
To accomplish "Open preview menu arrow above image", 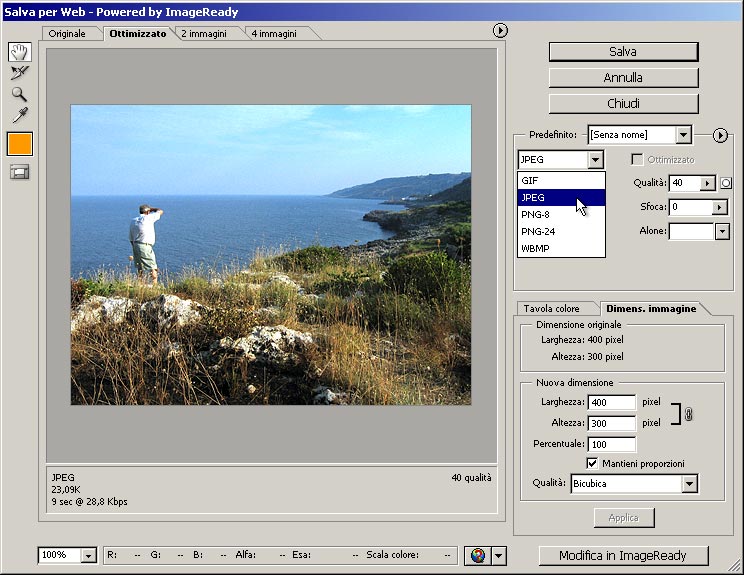I will pos(501,31).
